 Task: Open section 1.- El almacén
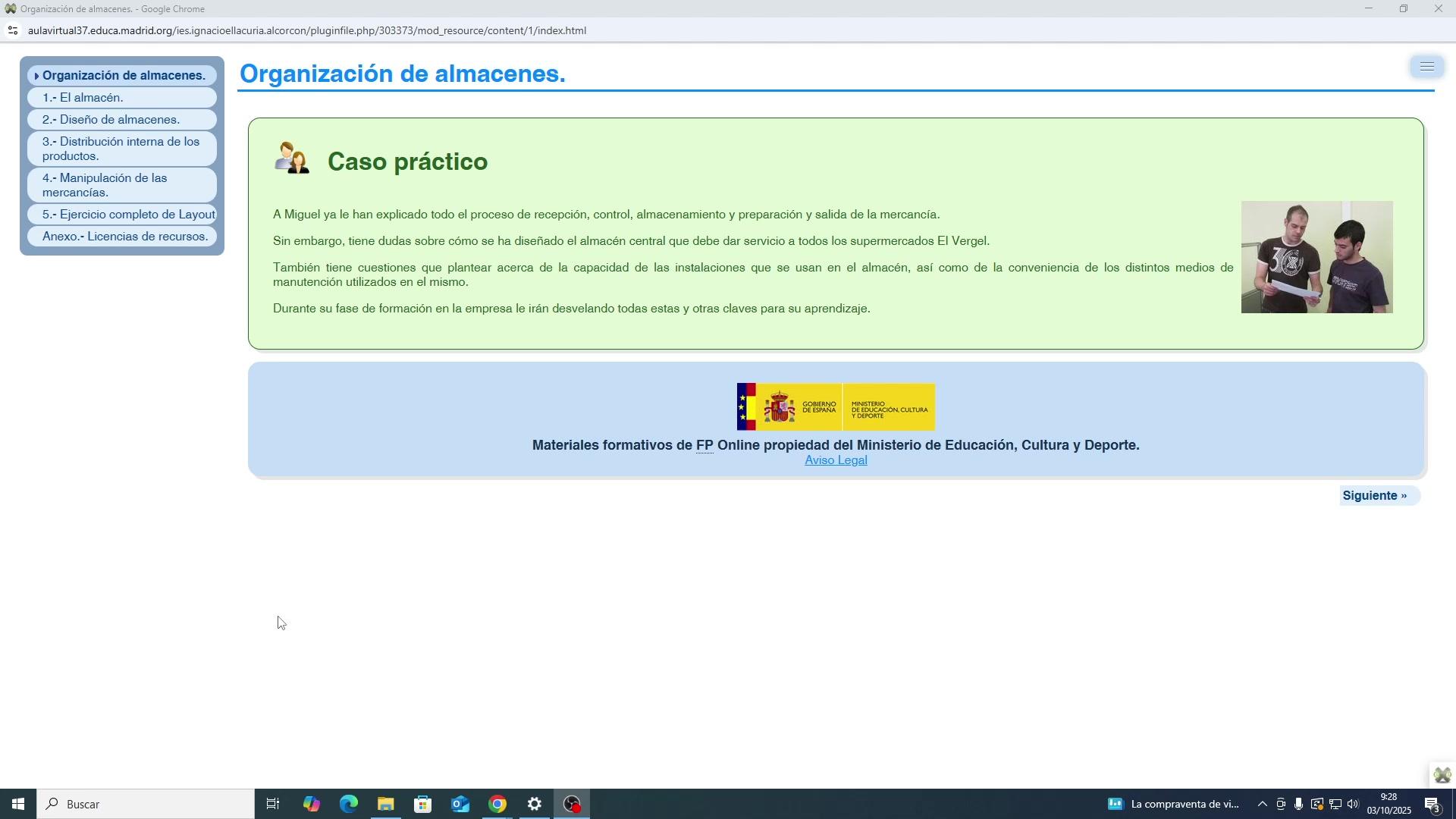[83, 98]
